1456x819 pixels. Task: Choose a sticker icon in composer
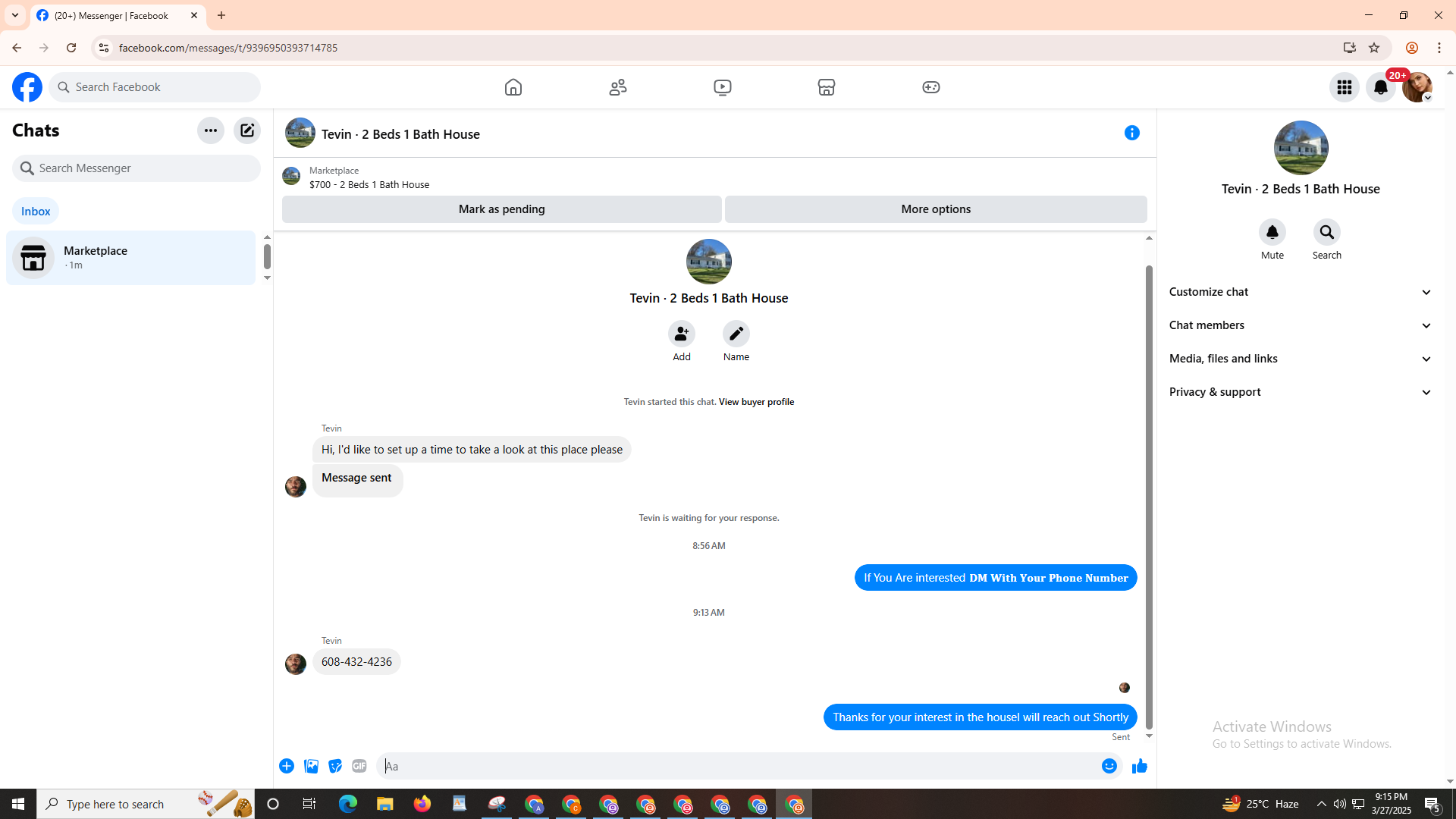point(335,767)
